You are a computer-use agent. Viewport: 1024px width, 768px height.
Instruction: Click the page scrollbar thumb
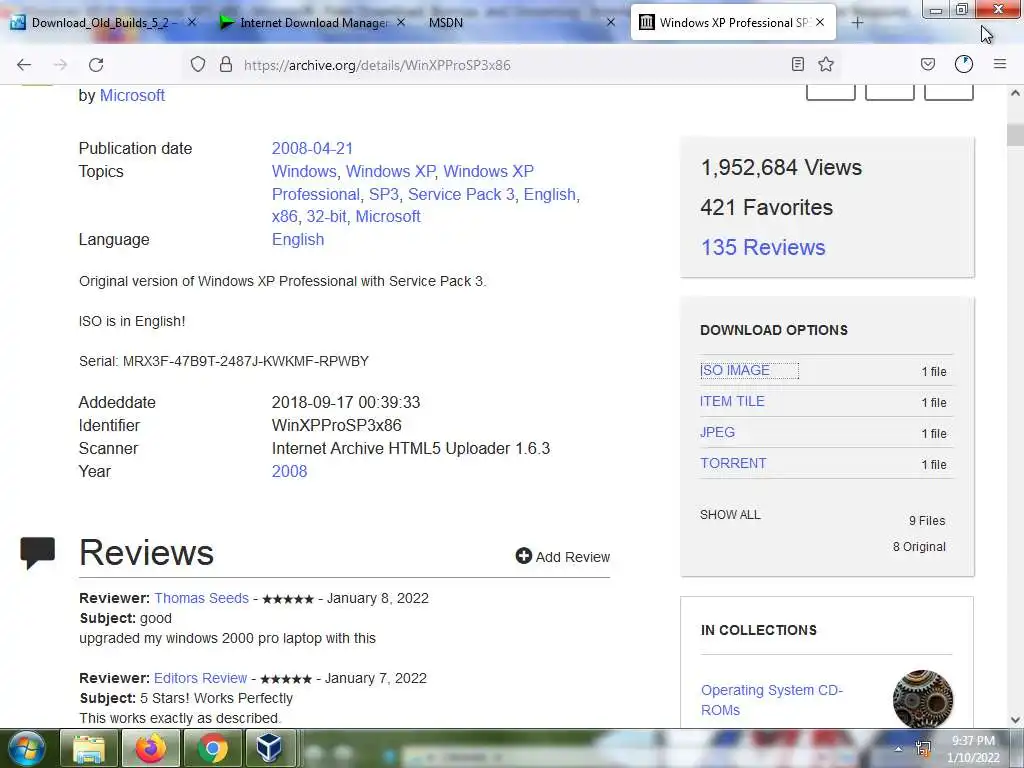(x=1015, y=135)
